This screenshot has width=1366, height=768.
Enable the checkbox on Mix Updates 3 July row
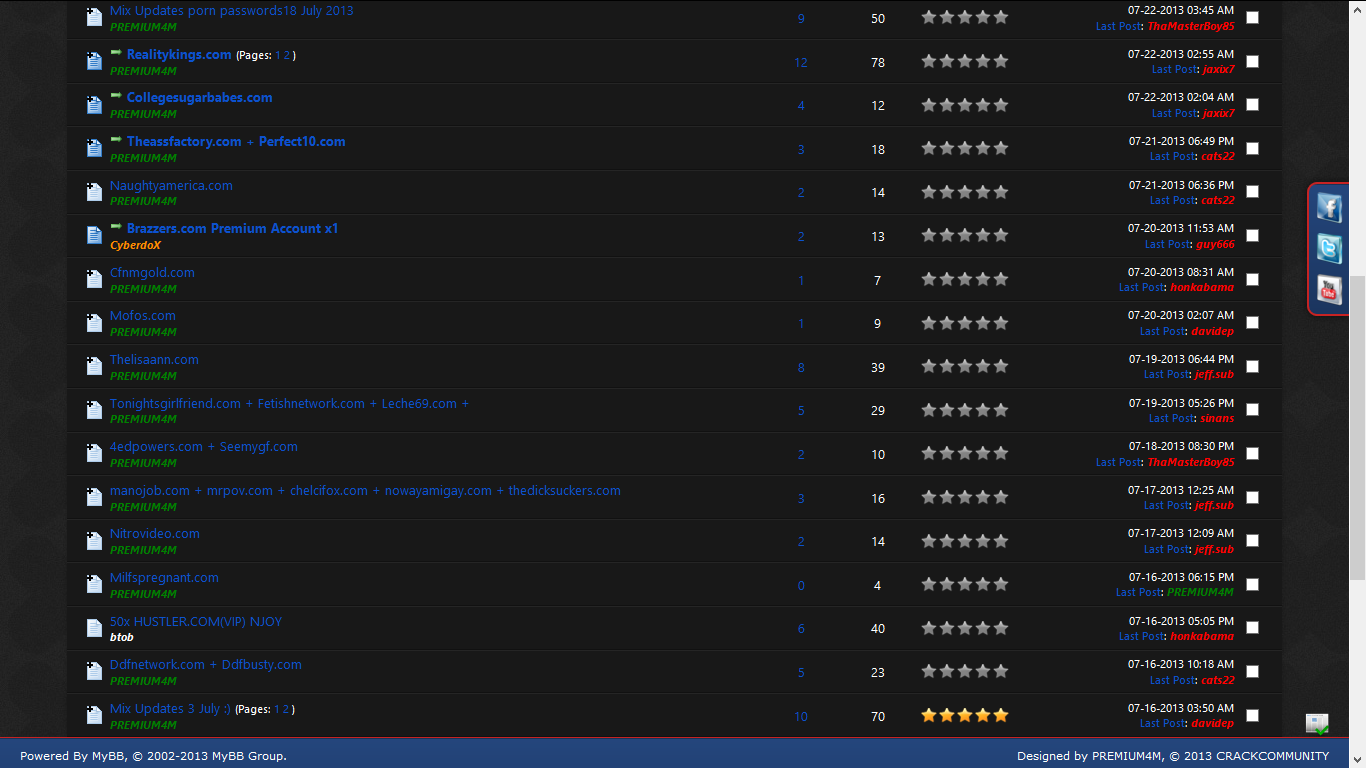(1252, 716)
